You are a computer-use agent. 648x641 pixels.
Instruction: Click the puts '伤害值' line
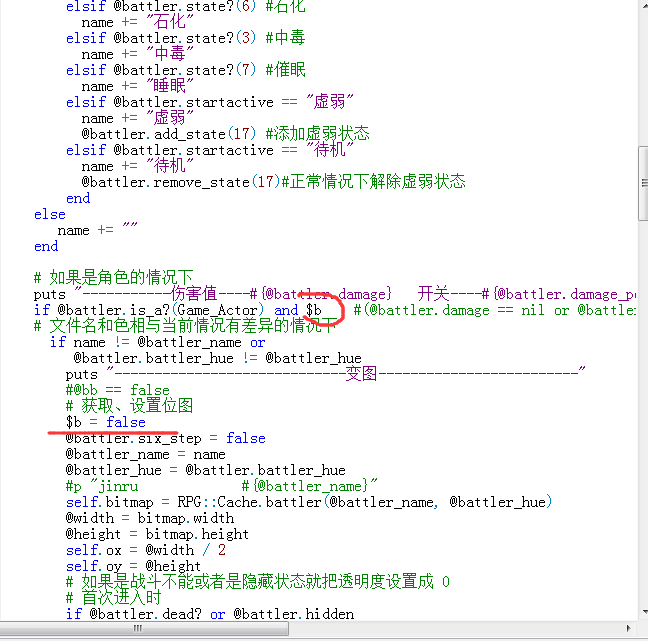click(335, 294)
